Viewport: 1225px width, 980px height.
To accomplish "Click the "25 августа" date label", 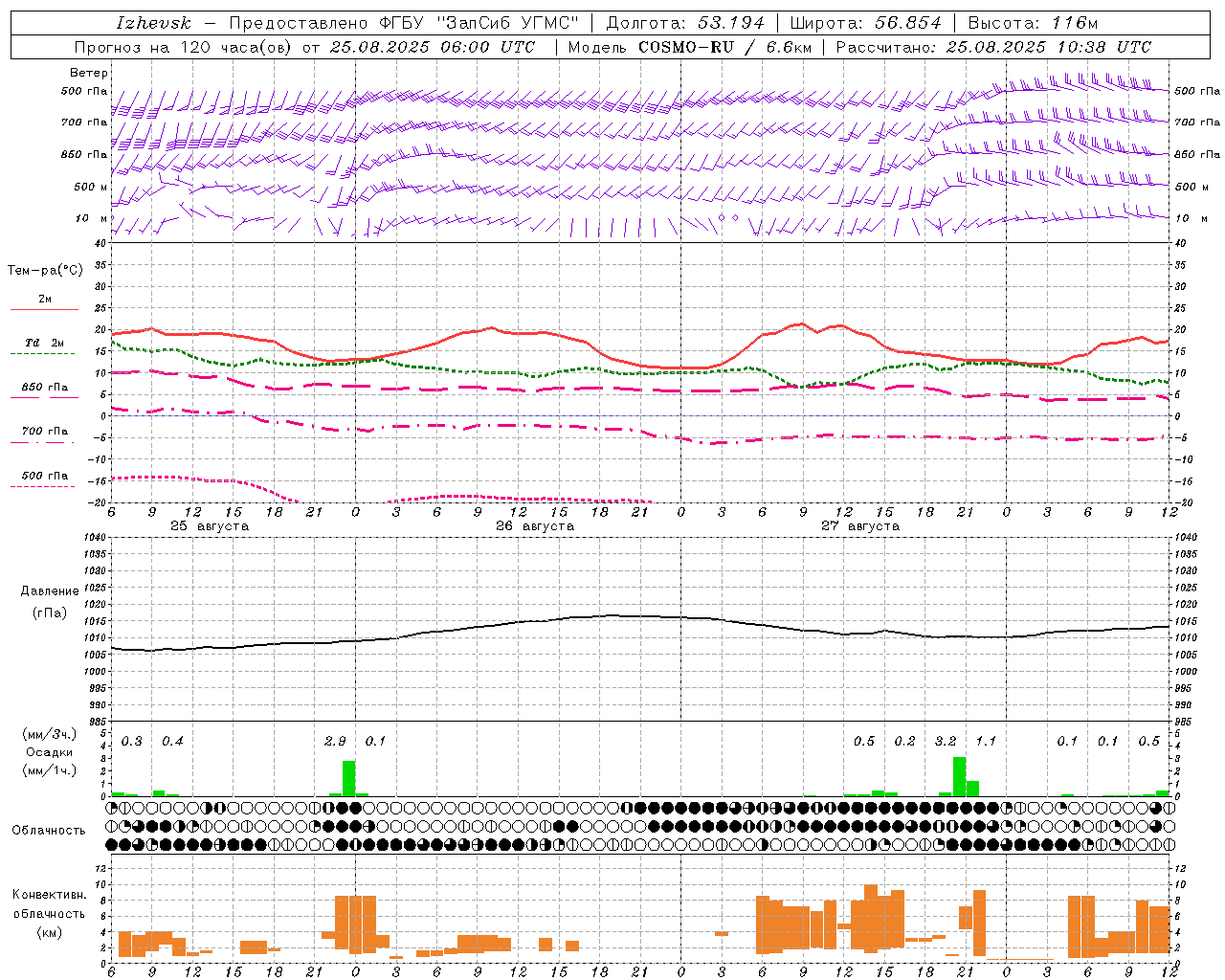I will coord(210,526).
